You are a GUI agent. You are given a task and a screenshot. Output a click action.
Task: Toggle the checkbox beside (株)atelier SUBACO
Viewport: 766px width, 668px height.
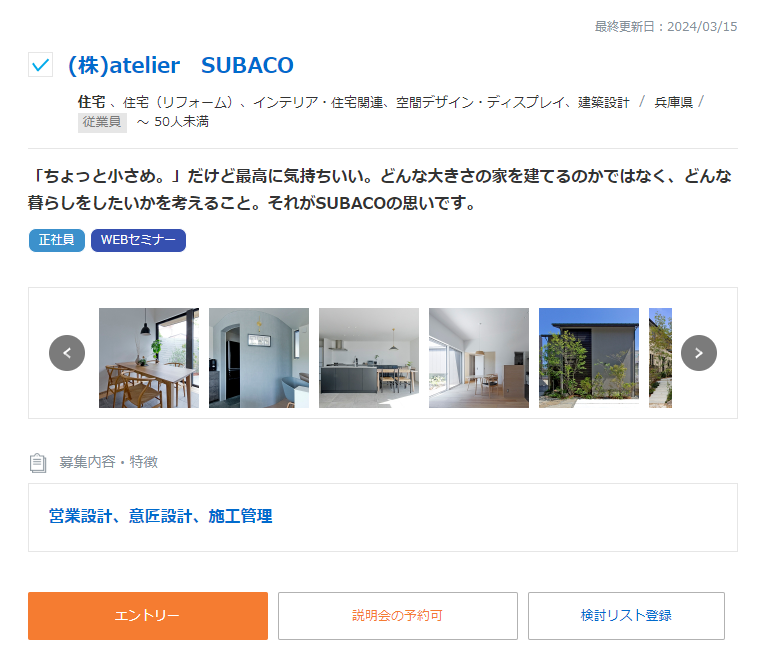[x=40, y=66]
